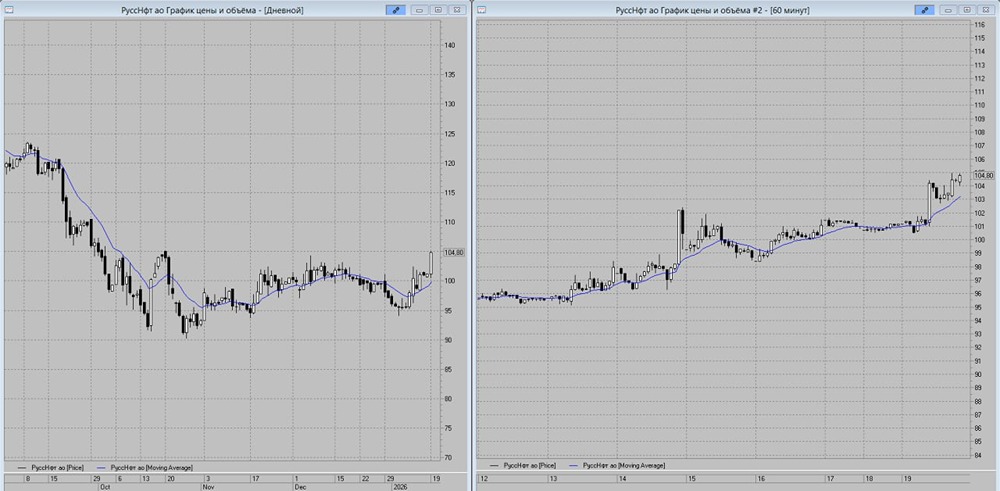Click the 84 level on the hourly price axis
The height and width of the screenshot is (491, 1000).
[x=978, y=455]
